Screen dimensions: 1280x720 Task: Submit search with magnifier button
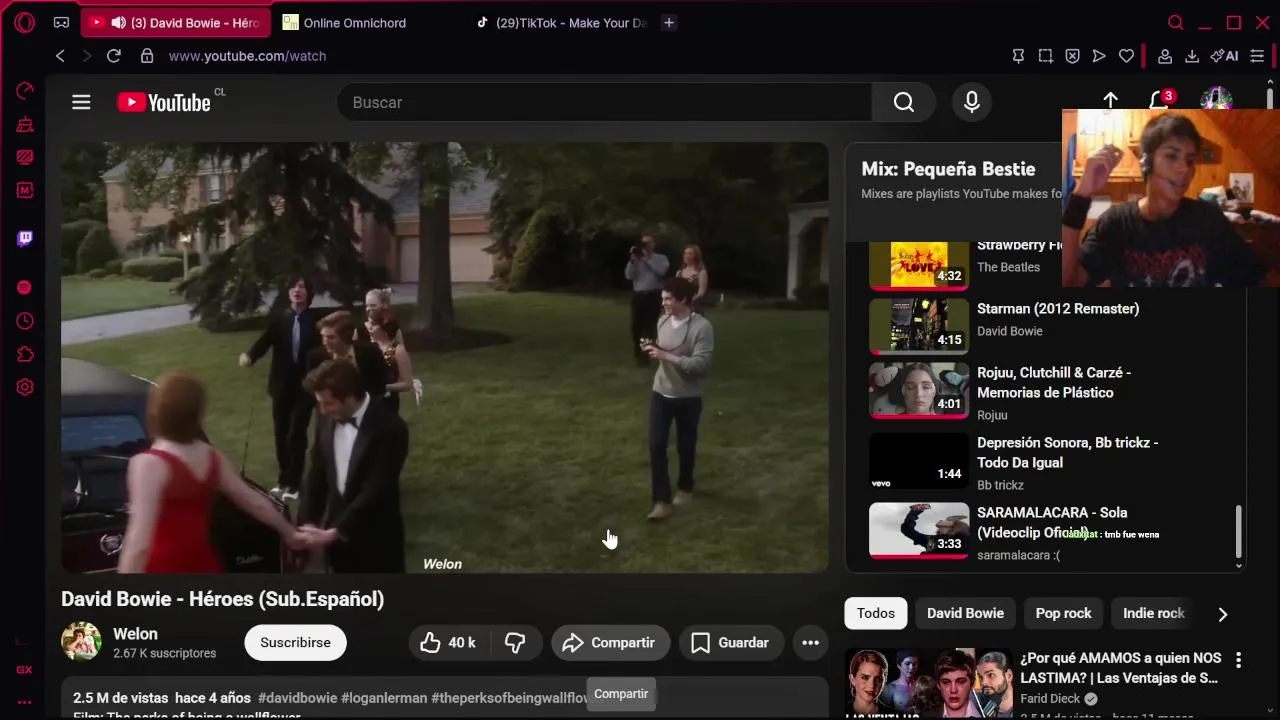pyautogui.click(x=904, y=102)
